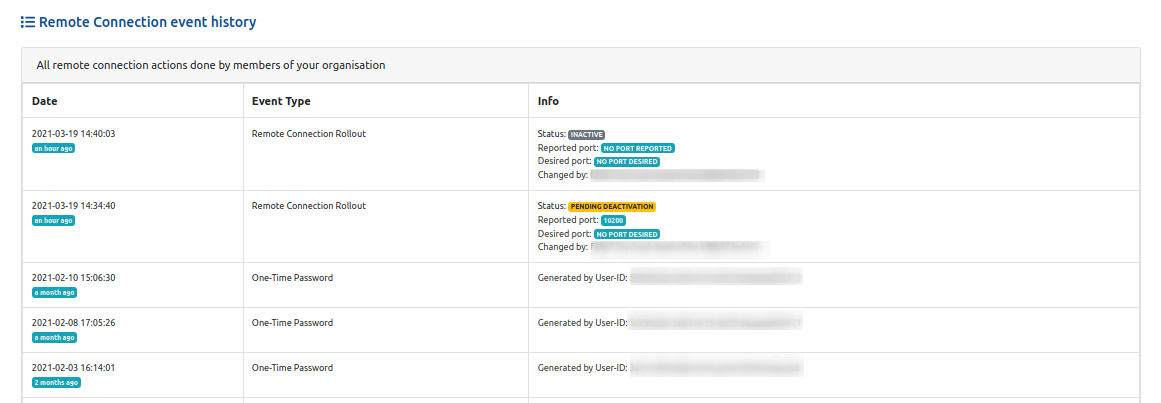Click the panel description about remote connection actions

(210, 65)
